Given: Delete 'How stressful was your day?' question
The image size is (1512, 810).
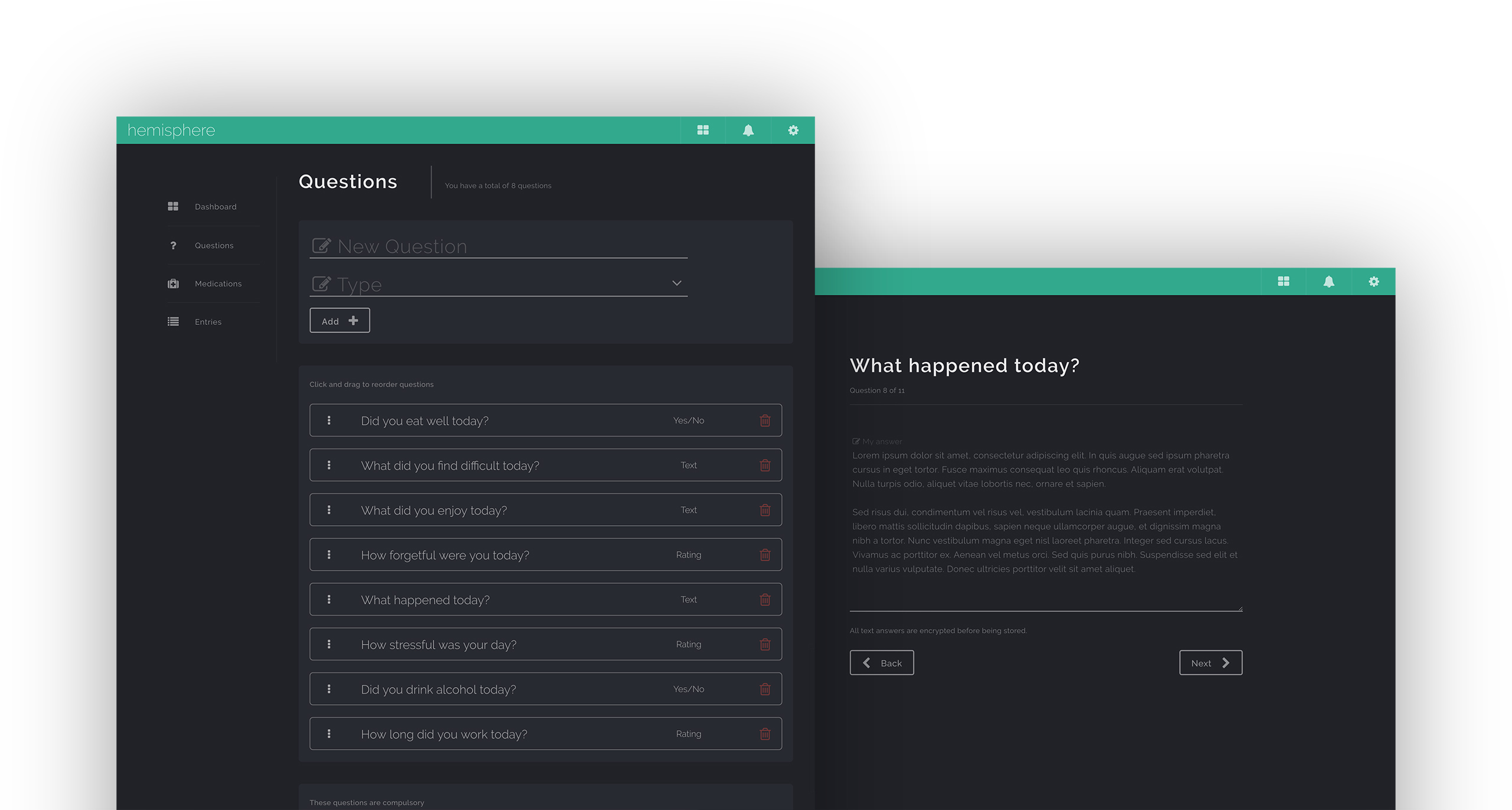Looking at the screenshot, I should 765,645.
